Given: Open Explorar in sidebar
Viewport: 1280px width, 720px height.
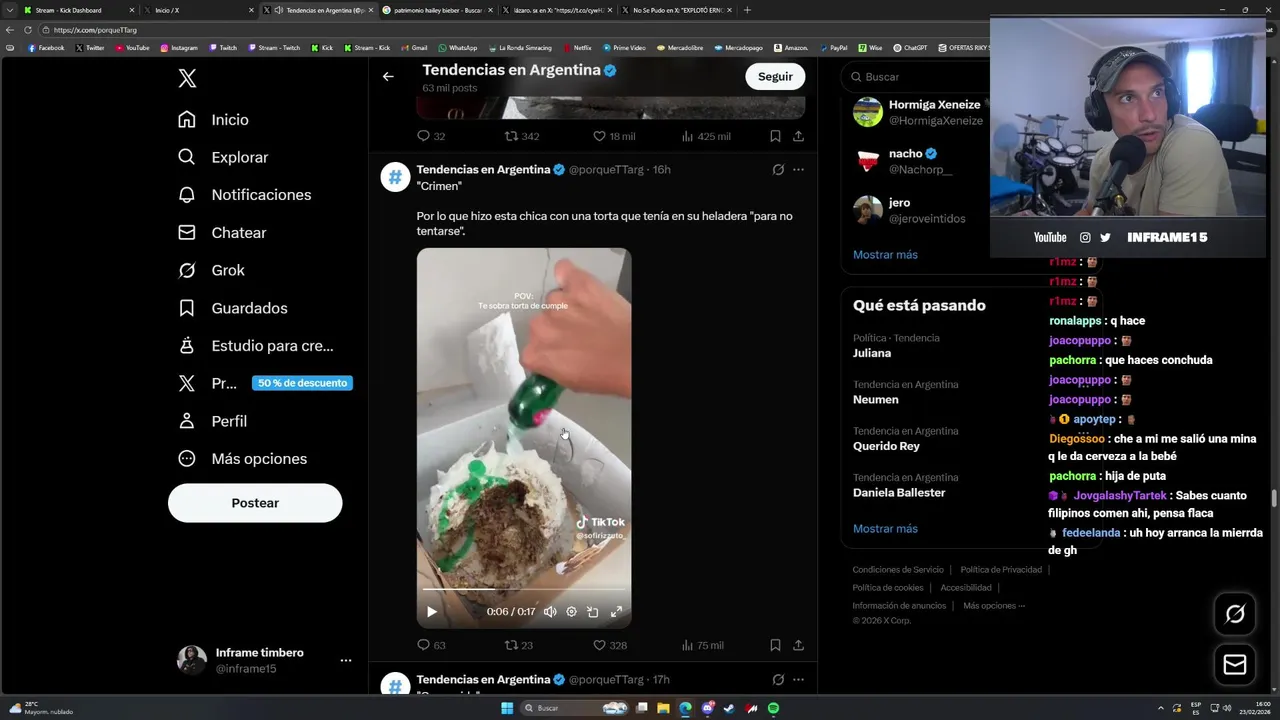Looking at the screenshot, I should tap(223, 157).
